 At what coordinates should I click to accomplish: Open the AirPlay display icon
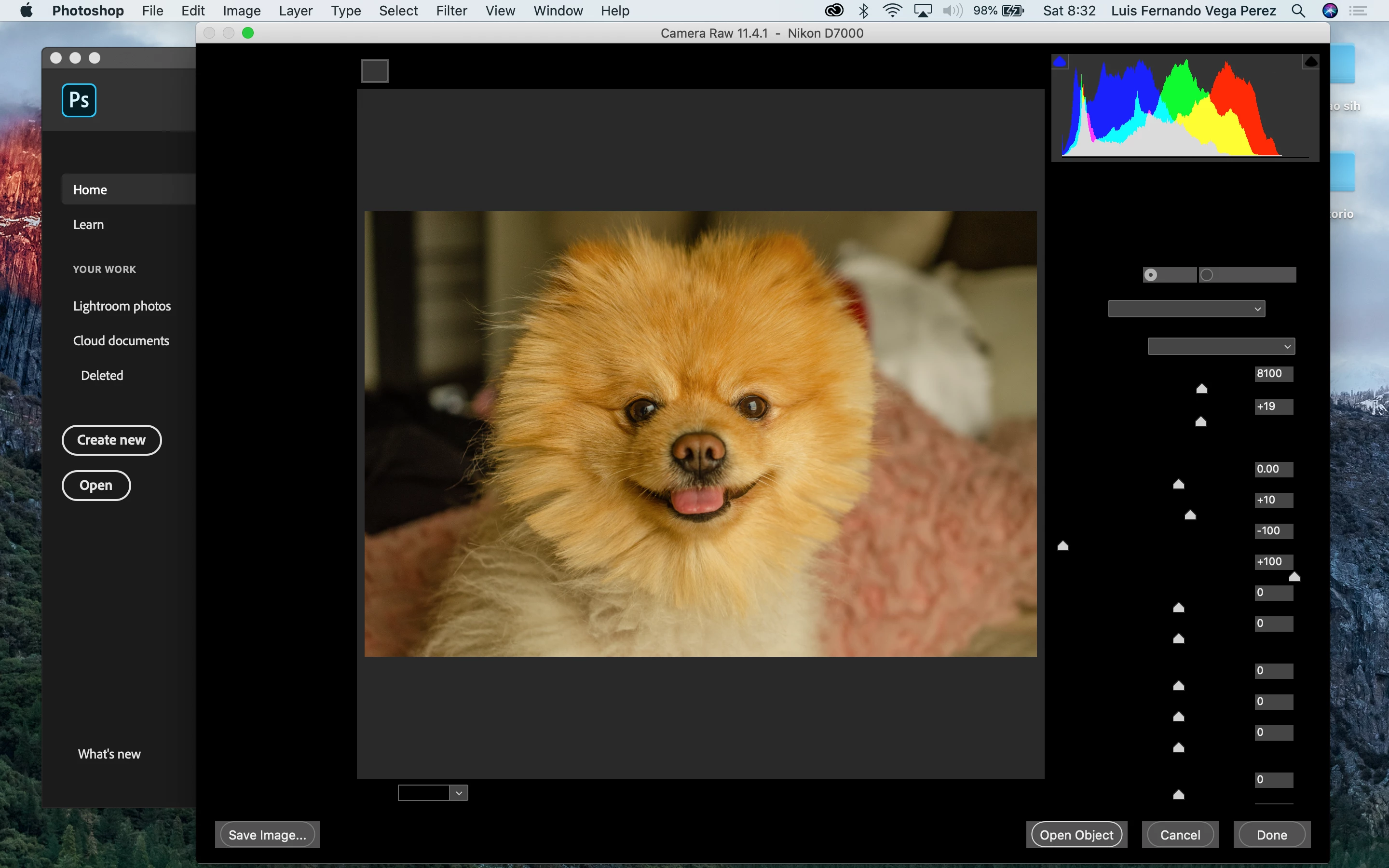[922, 11]
